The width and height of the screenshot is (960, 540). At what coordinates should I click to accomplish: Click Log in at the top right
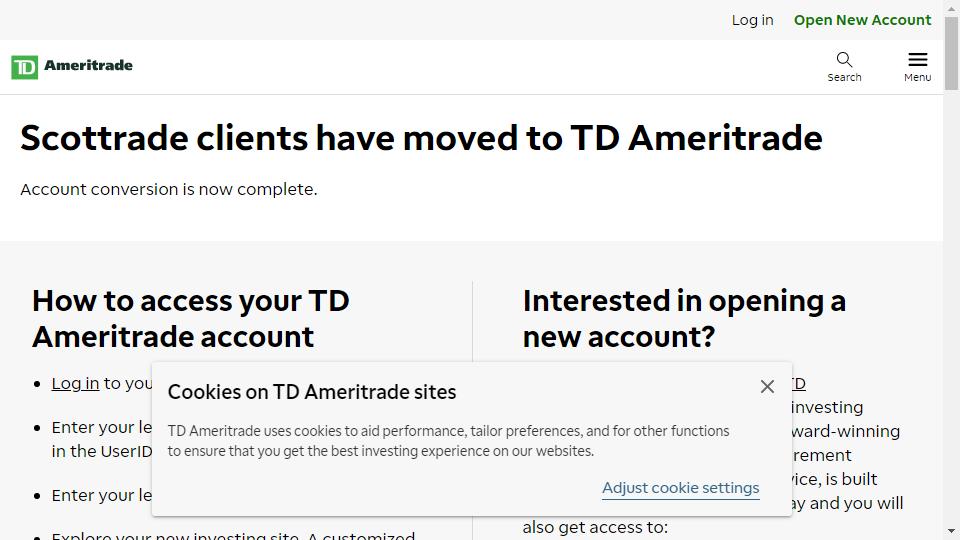(752, 20)
